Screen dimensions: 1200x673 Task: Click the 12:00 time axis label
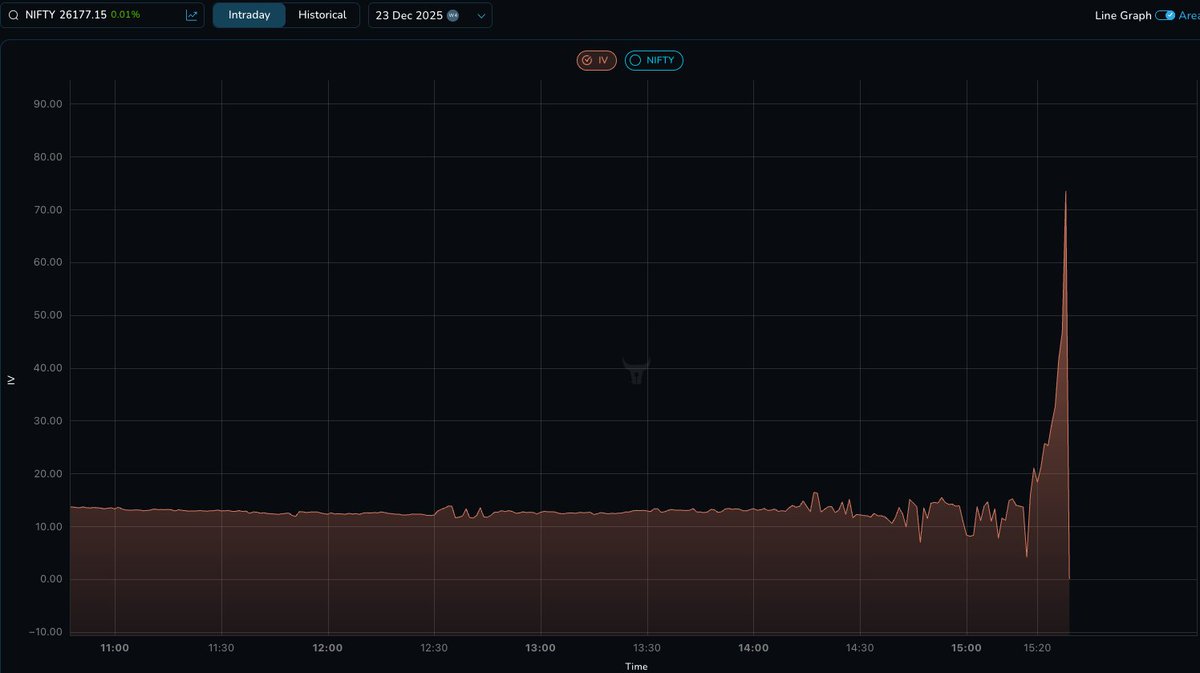click(x=328, y=648)
